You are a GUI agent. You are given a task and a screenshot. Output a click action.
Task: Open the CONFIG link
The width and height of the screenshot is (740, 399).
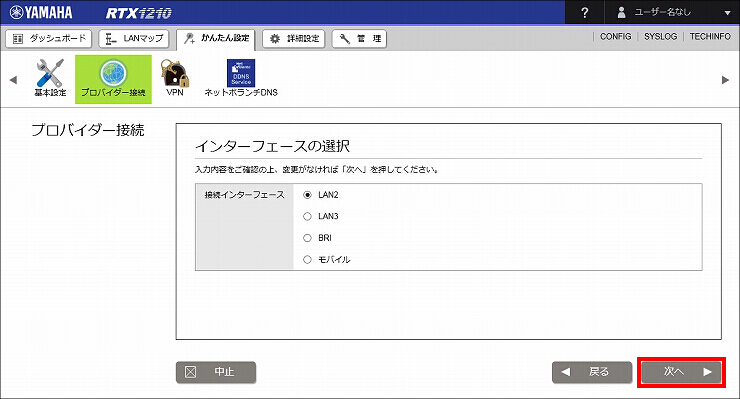click(615, 36)
